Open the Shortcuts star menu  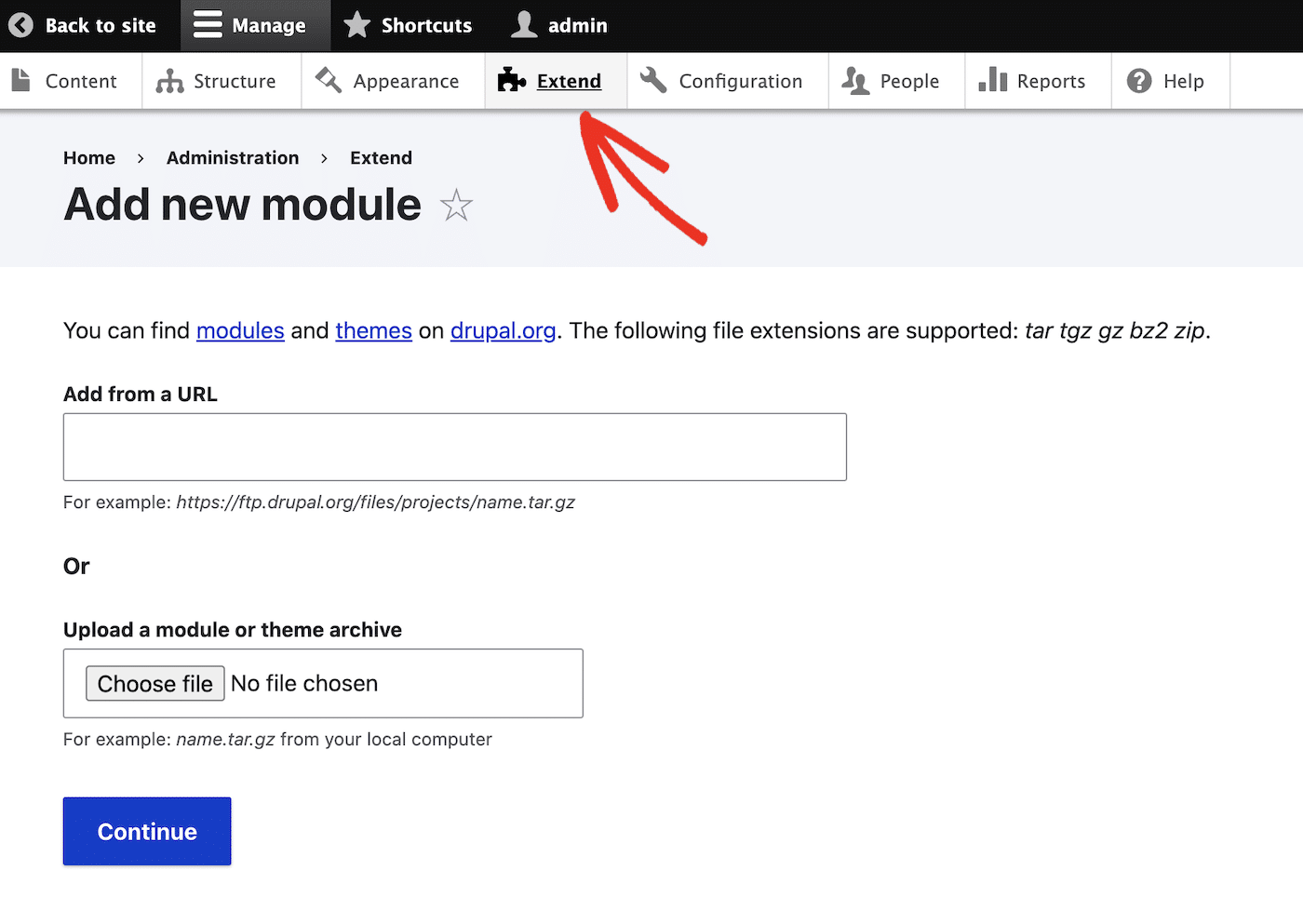[356, 25]
